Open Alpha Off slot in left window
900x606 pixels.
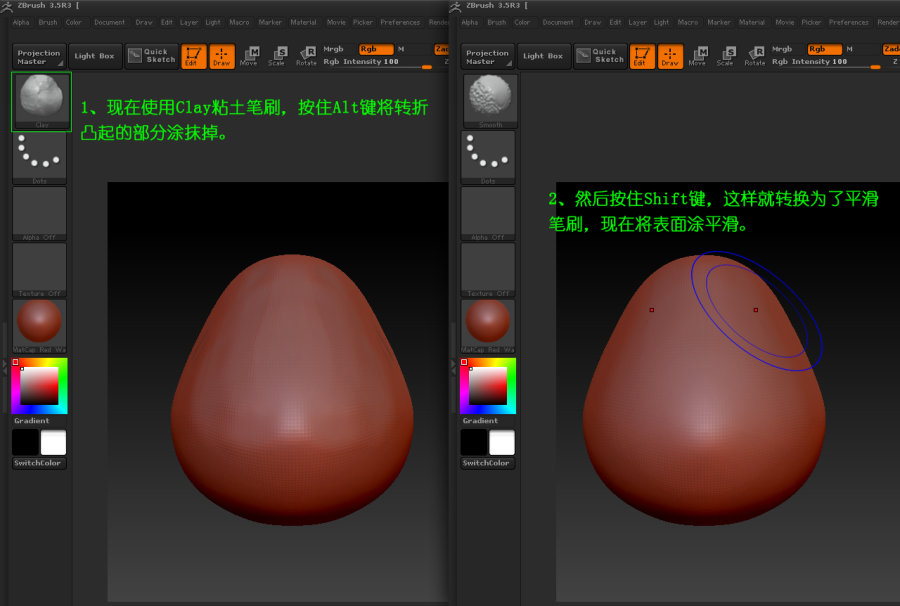coord(40,213)
